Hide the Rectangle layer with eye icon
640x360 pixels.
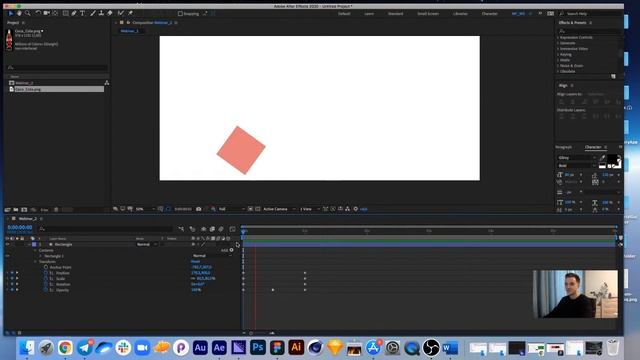7,244
